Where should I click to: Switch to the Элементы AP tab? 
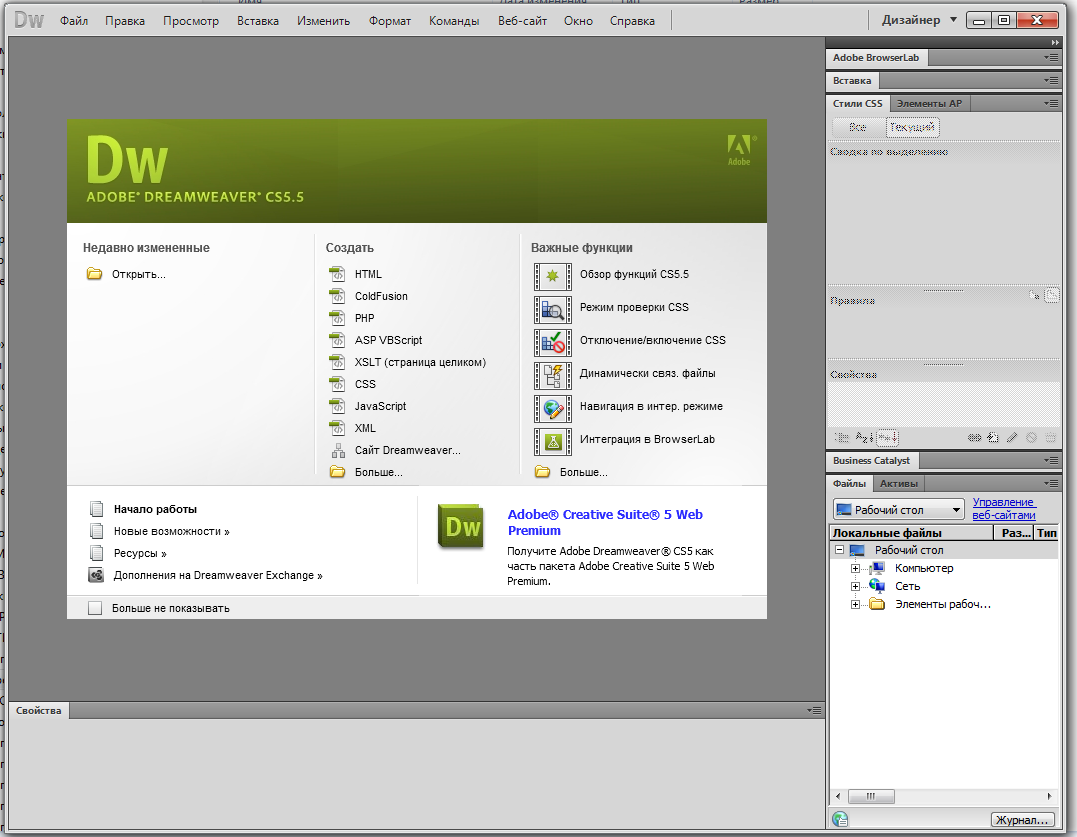click(929, 104)
